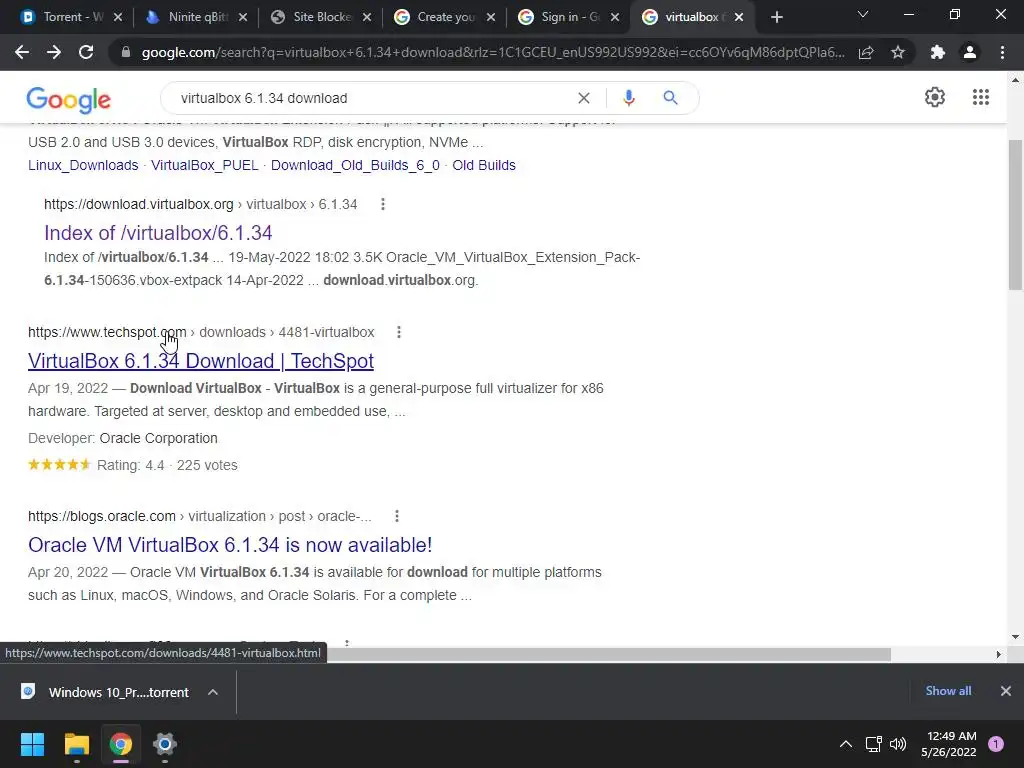Open more options for blogs.oracle.com result
1024x768 pixels.
tap(396, 517)
